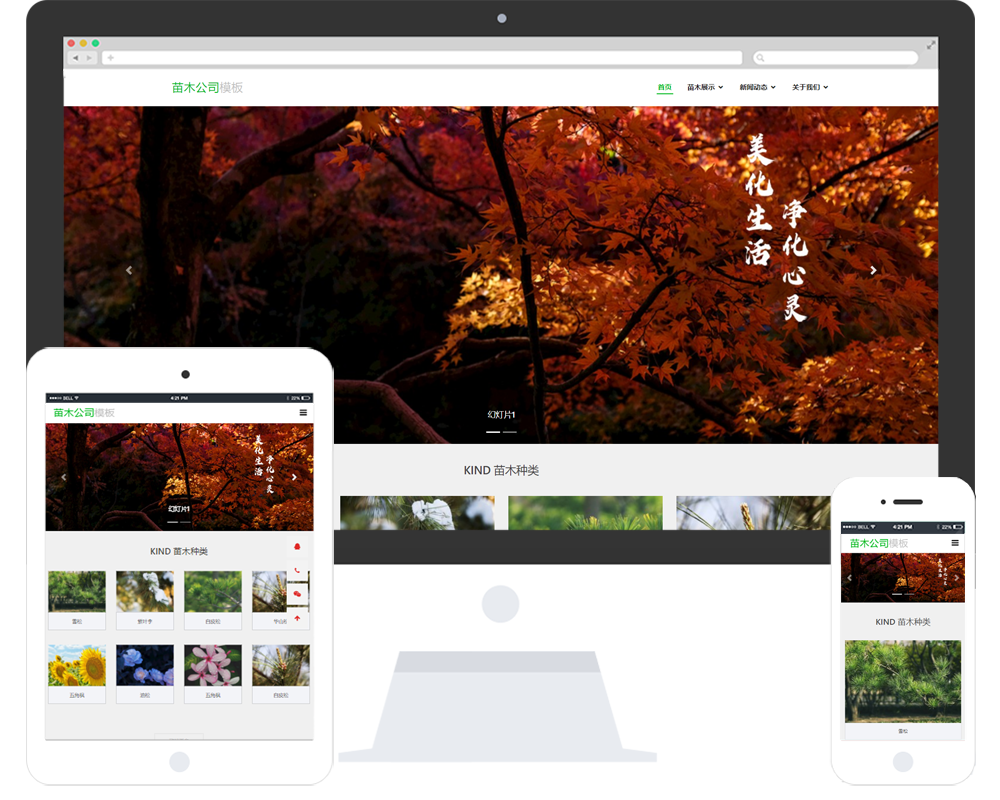Click the fullscreen expand icon in browser
Viewport: 1000px width, 800px height.
[x=931, y=45]
